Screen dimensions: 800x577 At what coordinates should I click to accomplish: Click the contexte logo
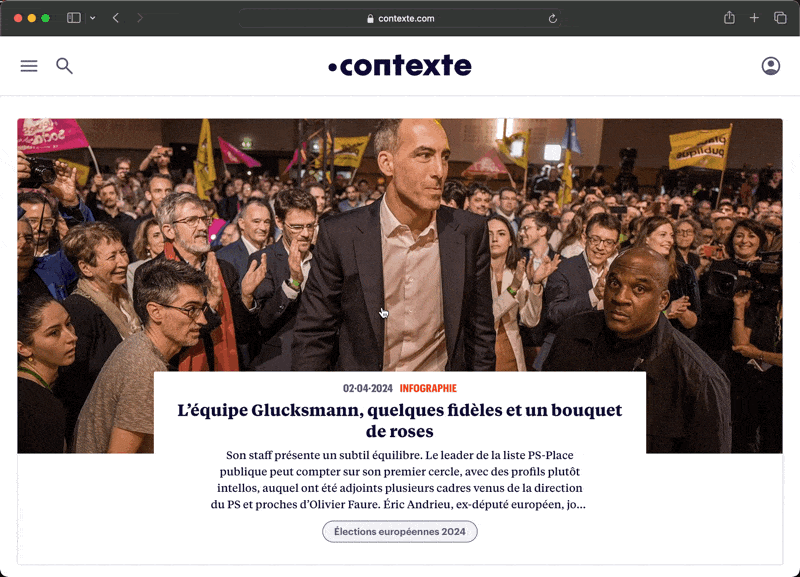[x=400, y=65]
